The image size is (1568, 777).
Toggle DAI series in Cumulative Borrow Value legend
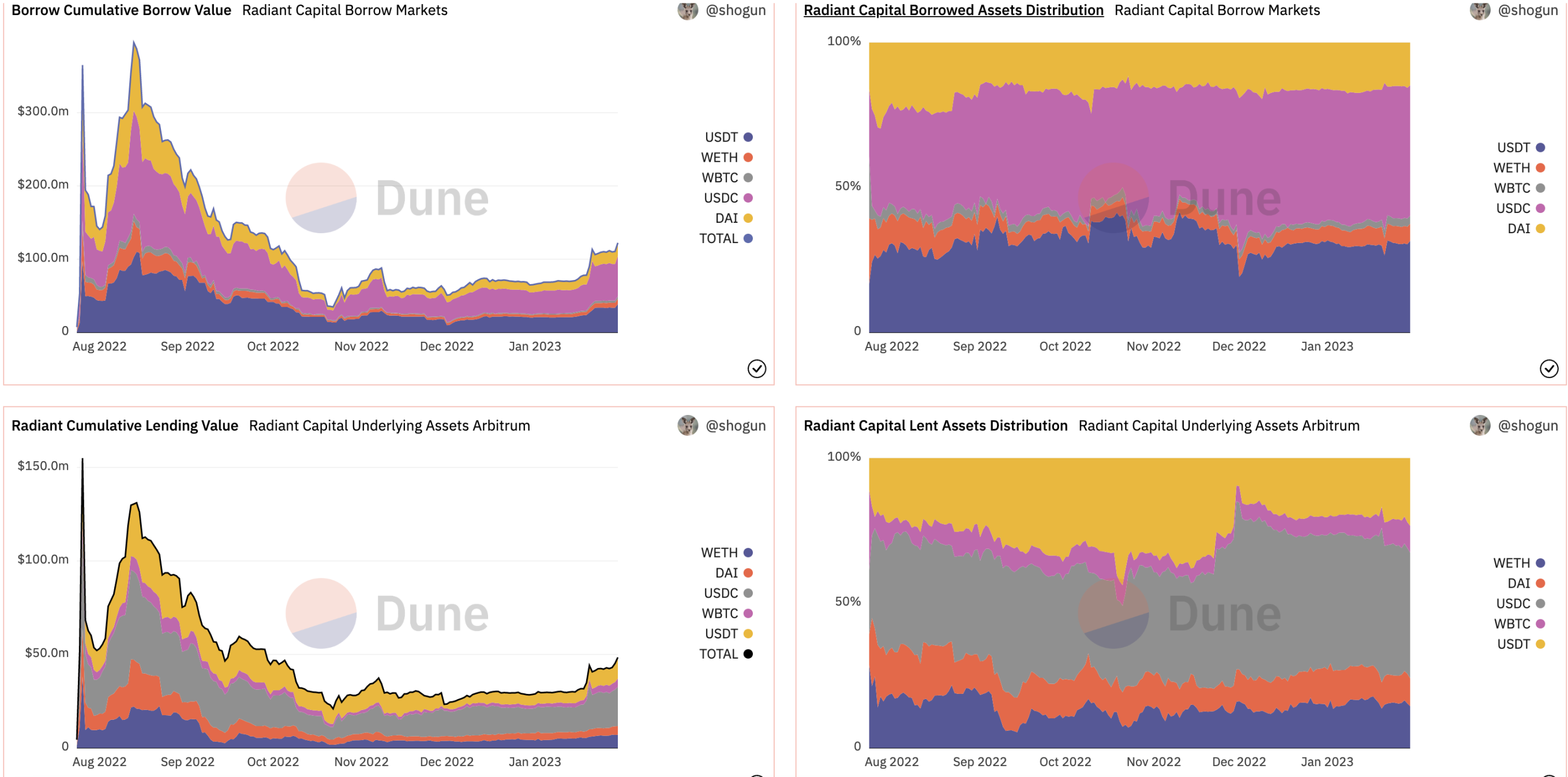(733, 218)
